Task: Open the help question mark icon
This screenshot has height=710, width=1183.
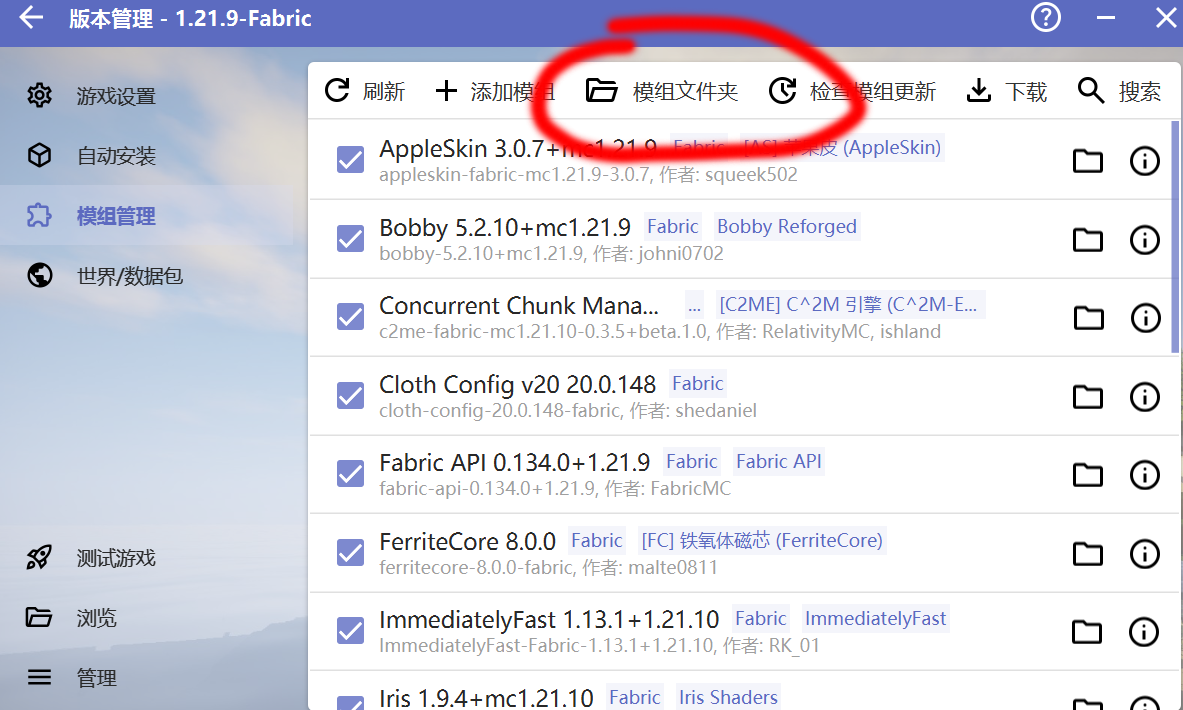Action: (1045, 18)
